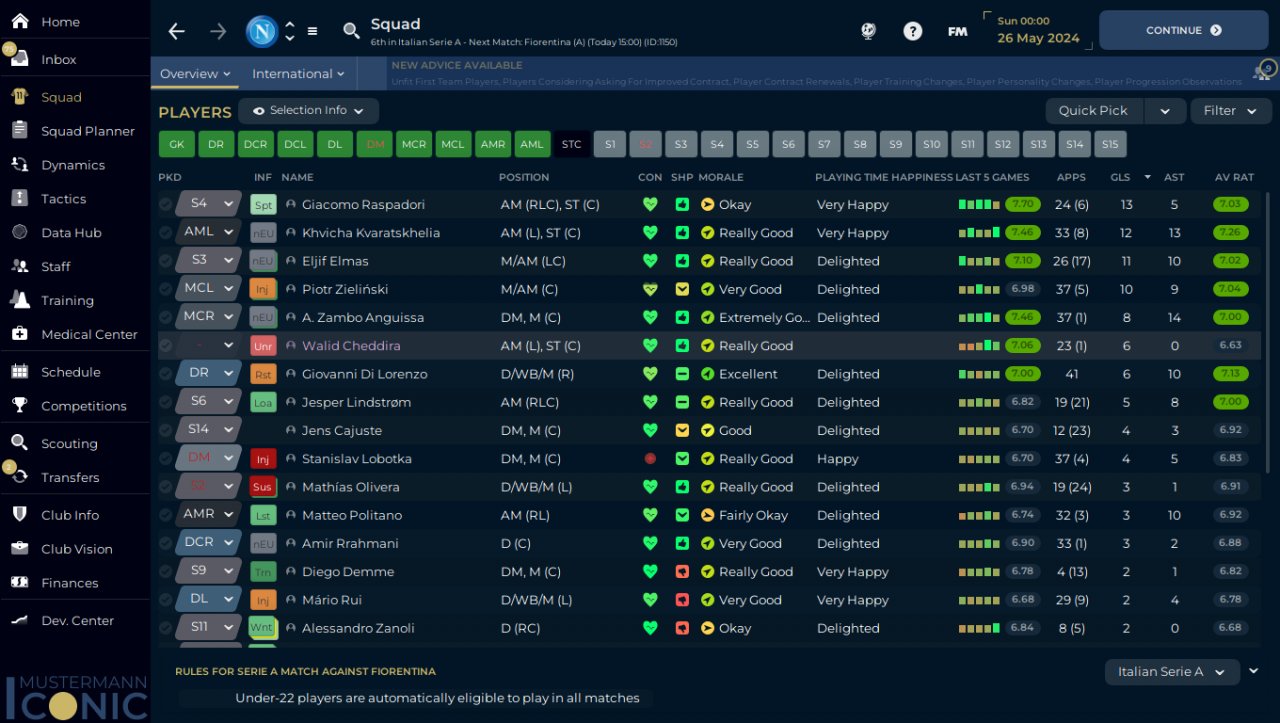Click the Quick Pick button
Screen dimensions: 1280x723
point(1093,111)
